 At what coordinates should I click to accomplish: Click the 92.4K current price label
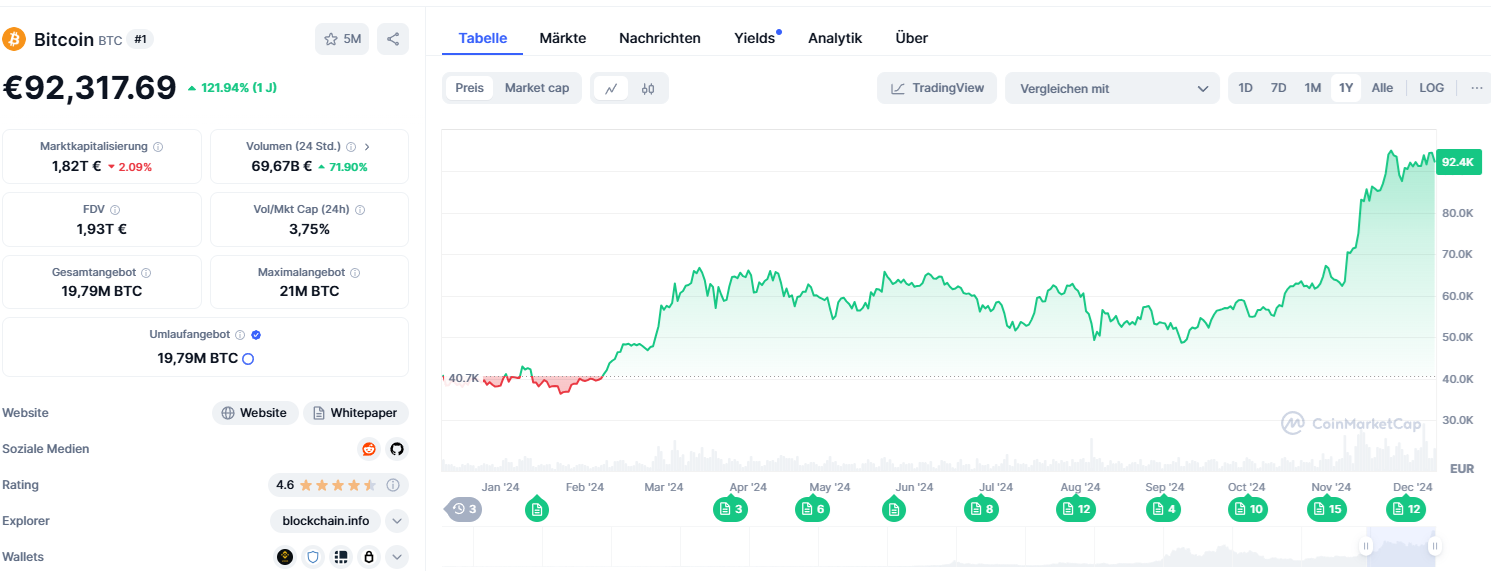(x=1458, y=161)
